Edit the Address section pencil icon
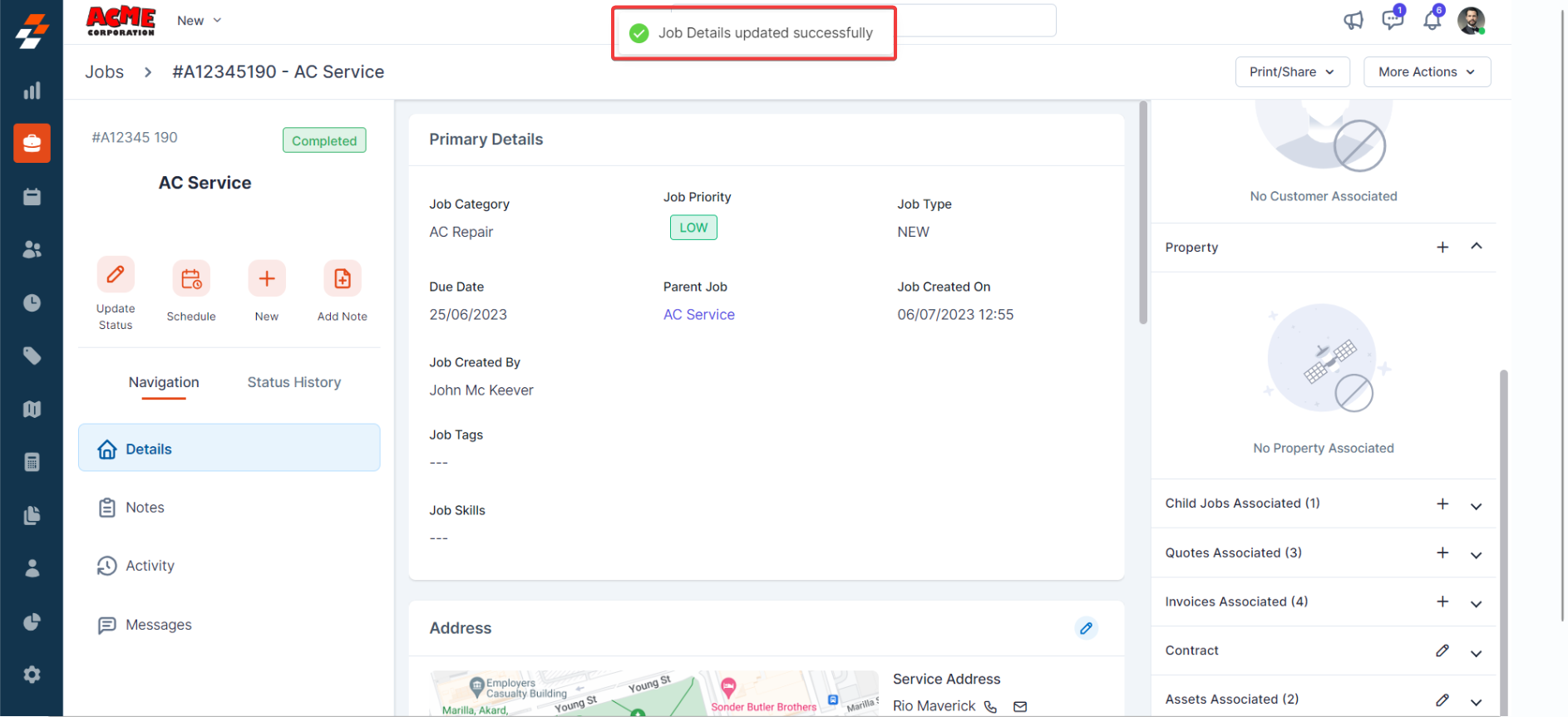1568x717 pixels. 1086,628
